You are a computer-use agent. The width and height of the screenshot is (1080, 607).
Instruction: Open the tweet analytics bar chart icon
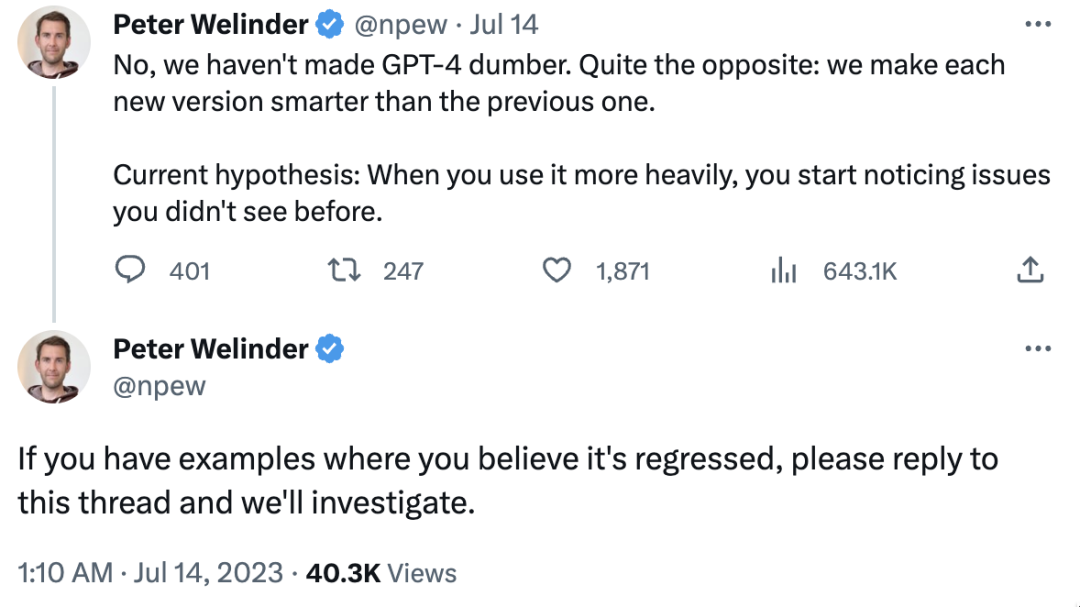785,270
